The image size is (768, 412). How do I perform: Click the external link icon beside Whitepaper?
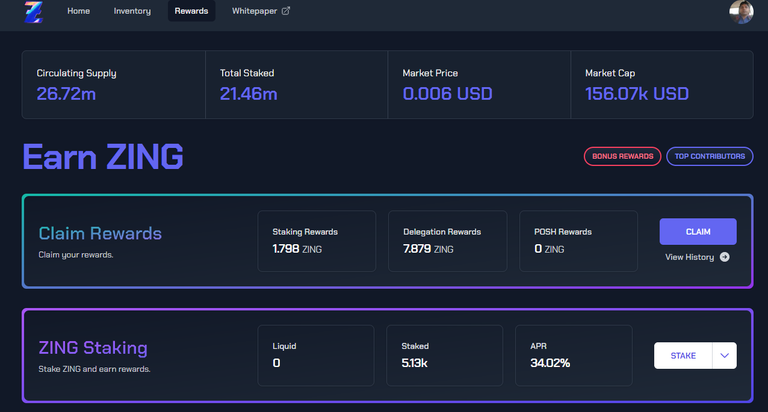286,11
